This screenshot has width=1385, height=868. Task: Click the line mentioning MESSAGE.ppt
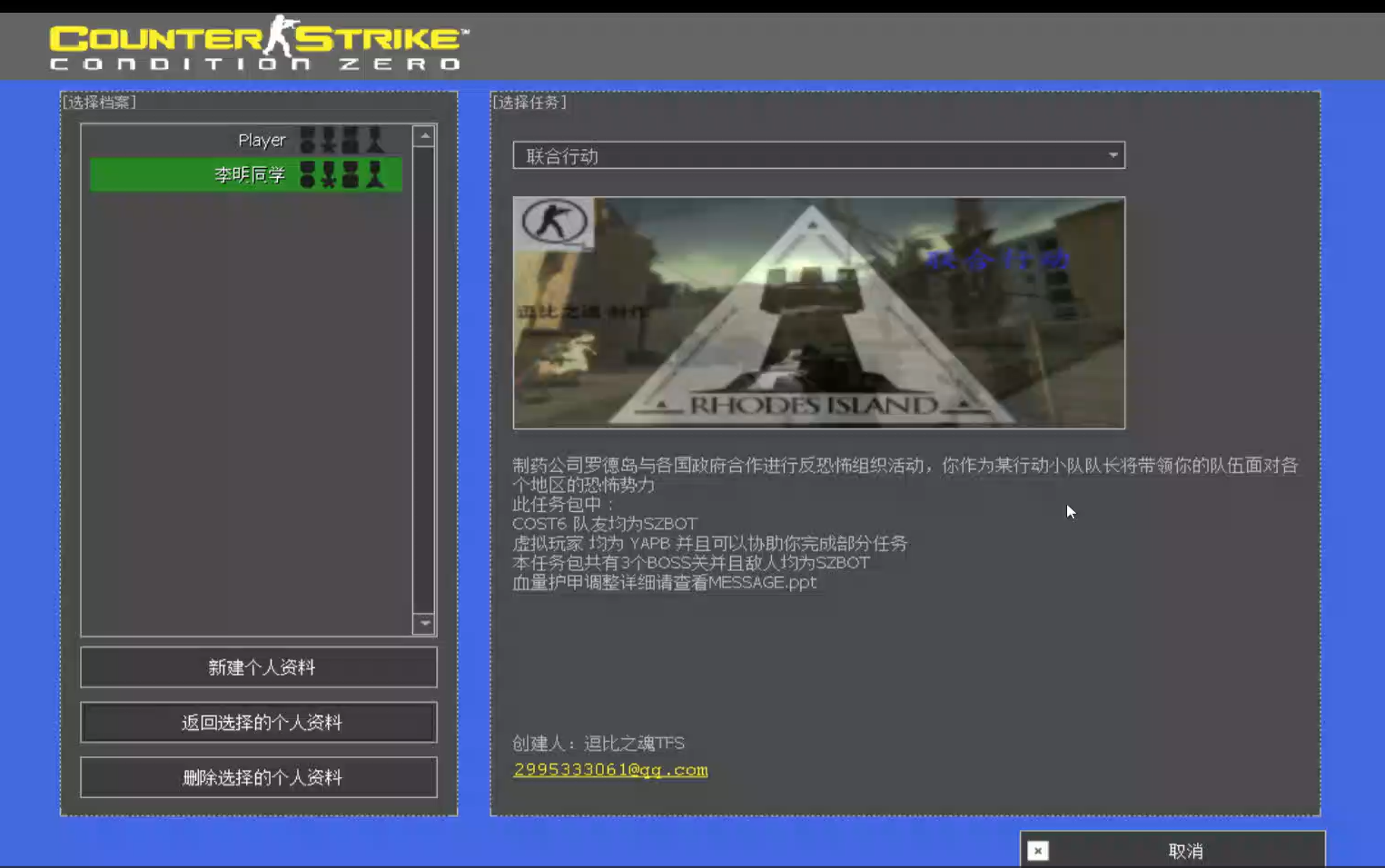click(x=664, y=583)
